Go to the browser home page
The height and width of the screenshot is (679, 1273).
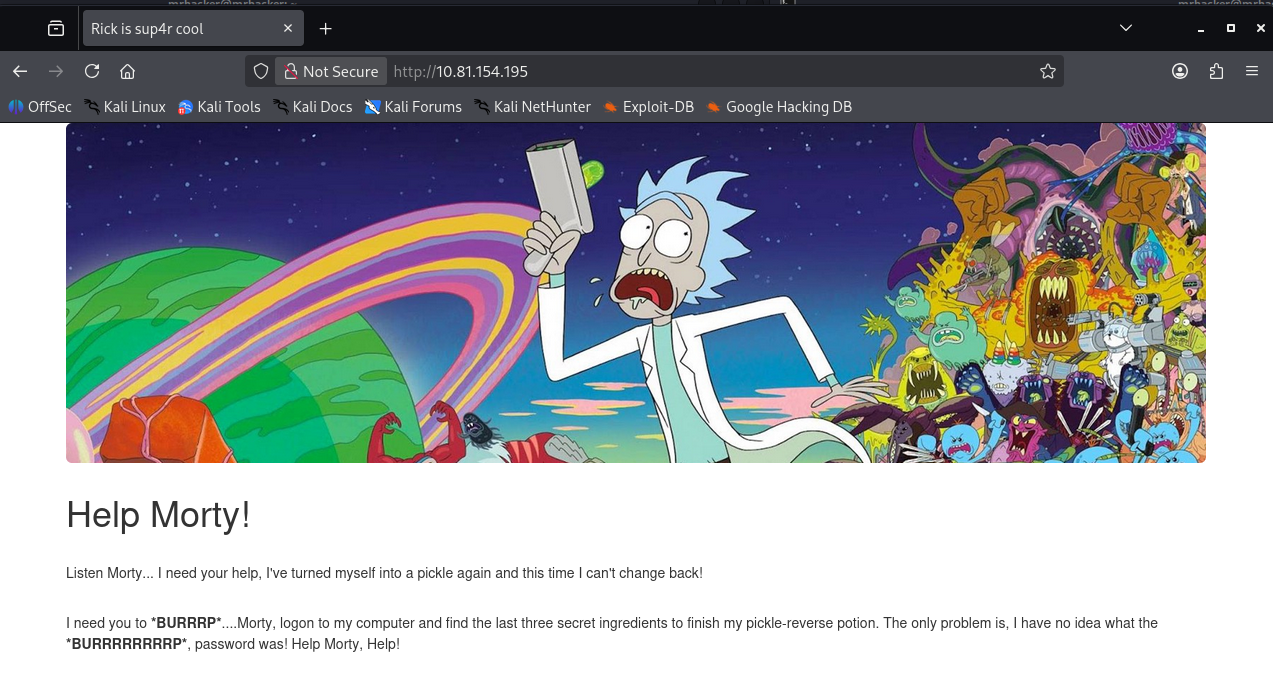pos(127,71)
